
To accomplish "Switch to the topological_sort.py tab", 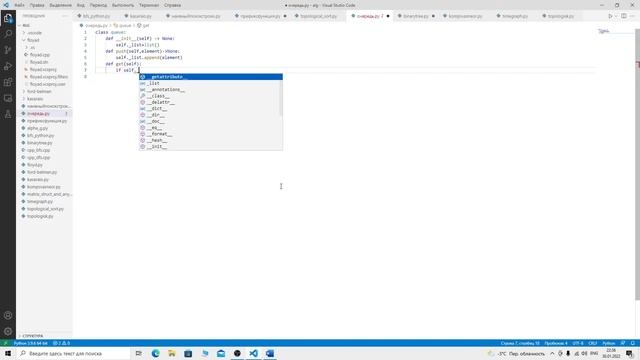I will click(318, 16).
